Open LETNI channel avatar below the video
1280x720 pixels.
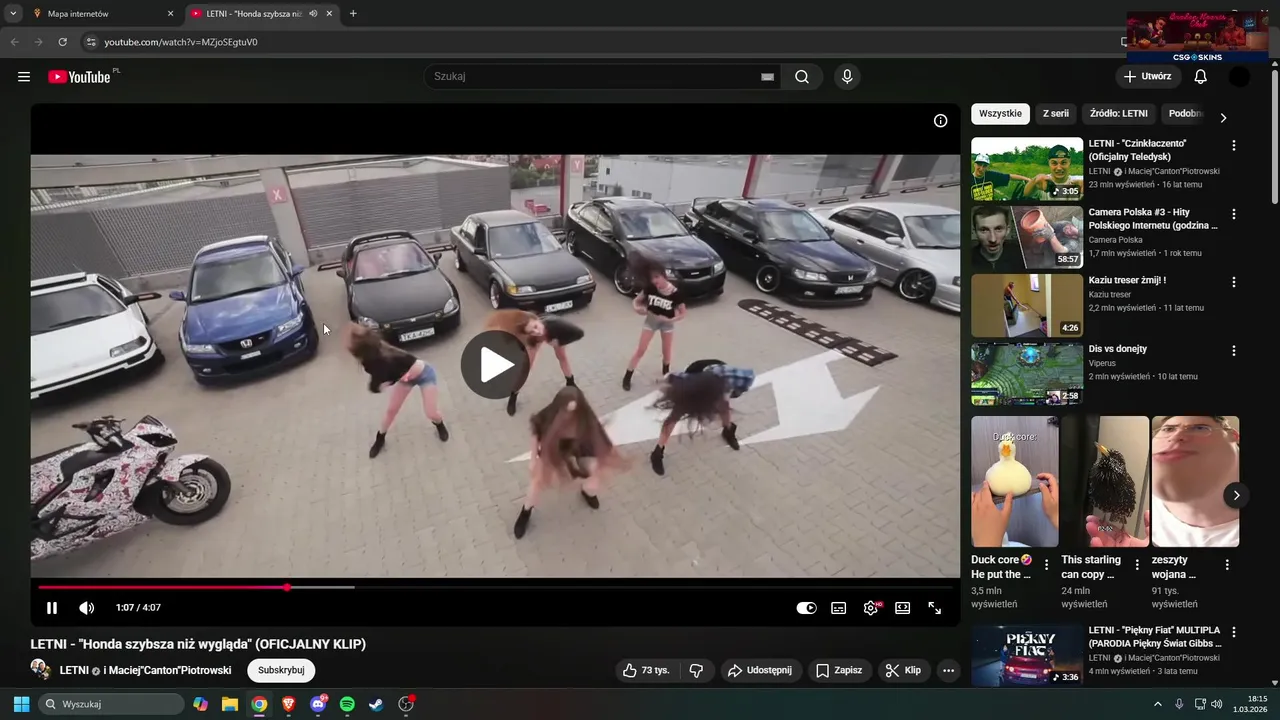click(41, 670)
